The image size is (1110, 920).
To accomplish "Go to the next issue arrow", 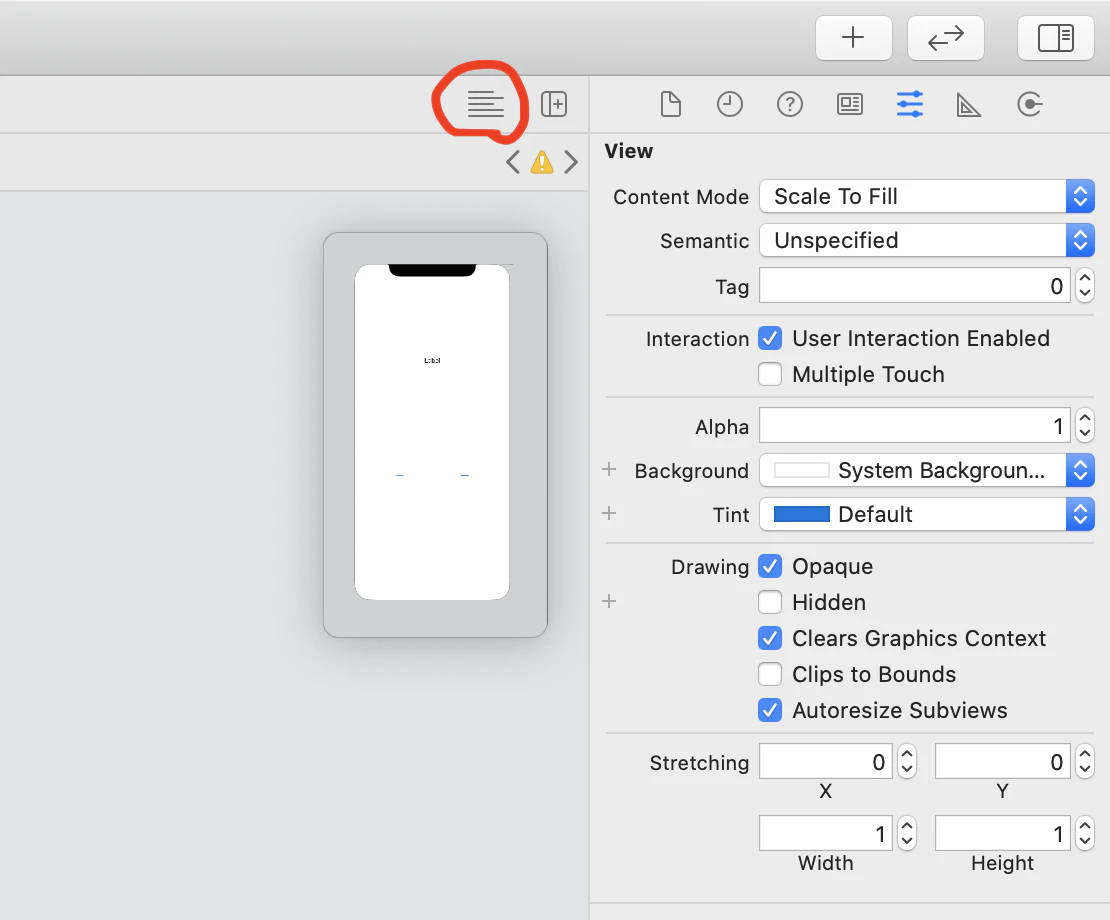I will tap(571, 162).
